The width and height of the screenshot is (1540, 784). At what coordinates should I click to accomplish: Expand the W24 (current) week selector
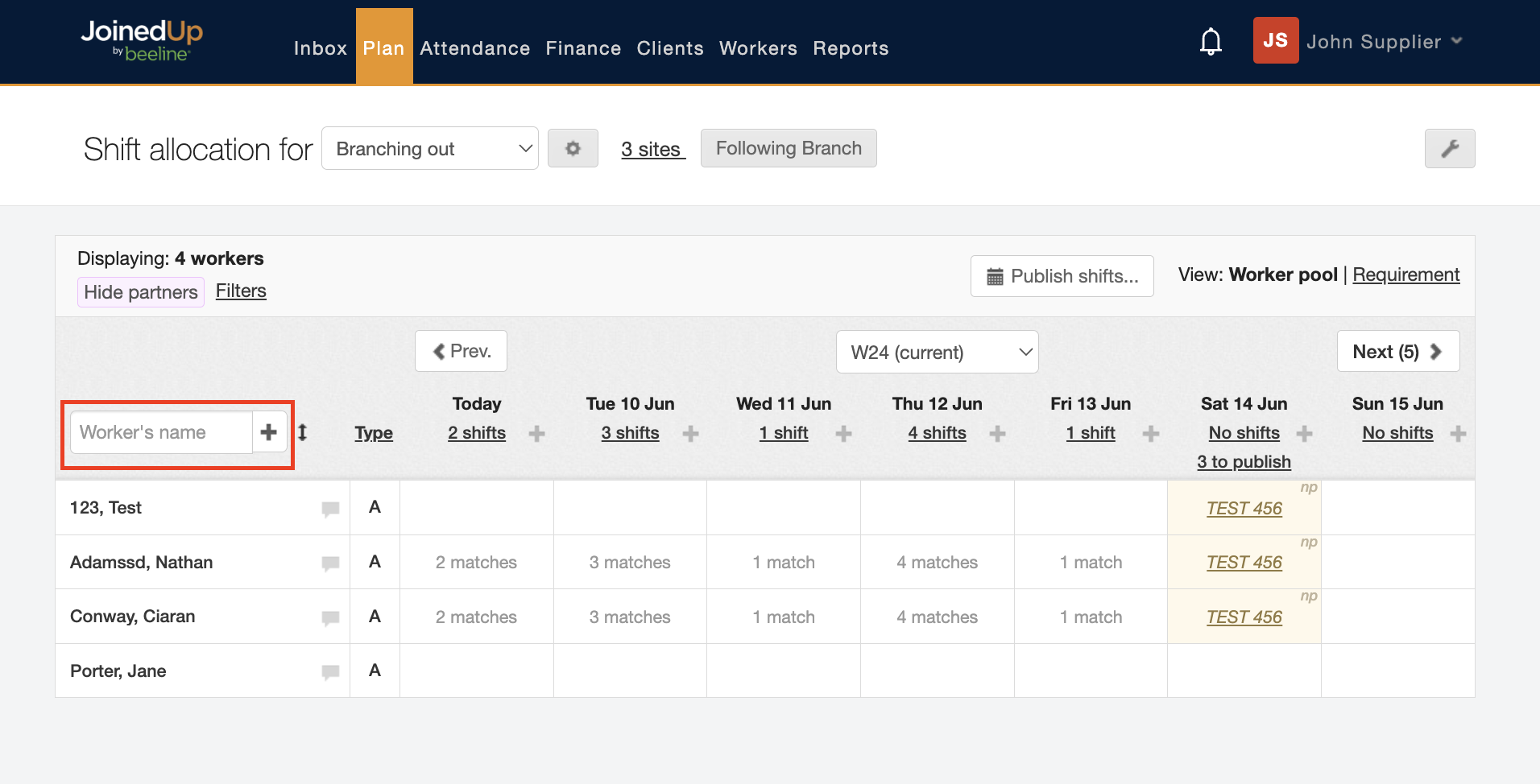[937, 352]
